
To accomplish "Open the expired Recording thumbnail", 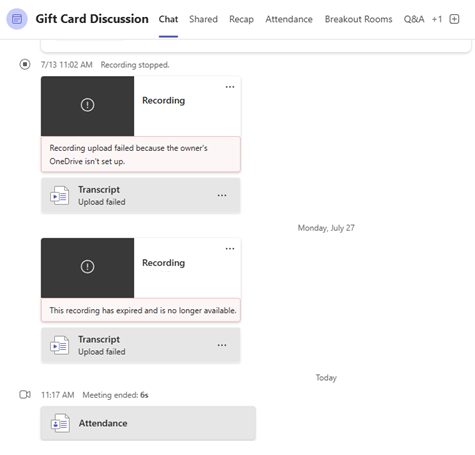I will click(x=87, y=268).
